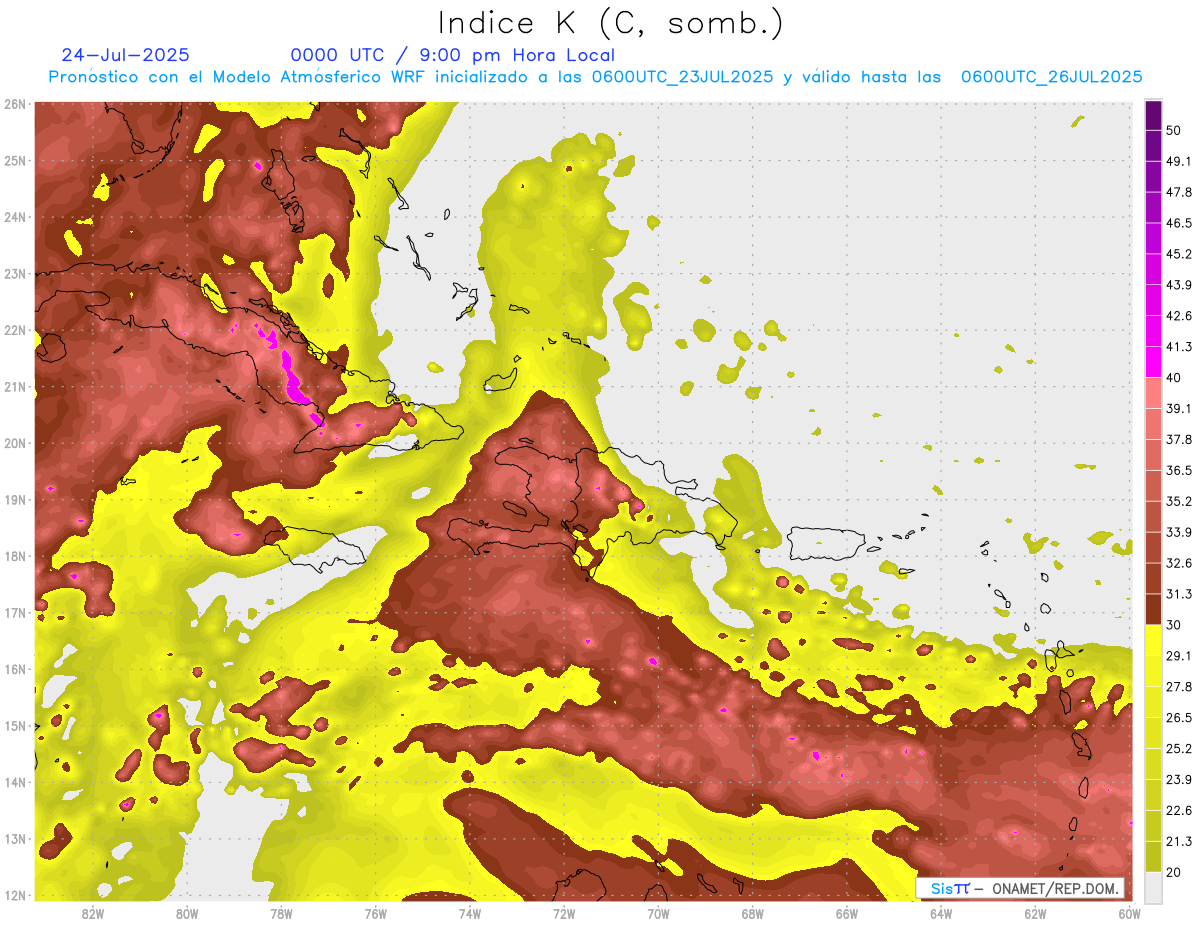Click the latitude label "22N"
The height and width of the screenshot is (927, 1200).
[x=15, y=330]
